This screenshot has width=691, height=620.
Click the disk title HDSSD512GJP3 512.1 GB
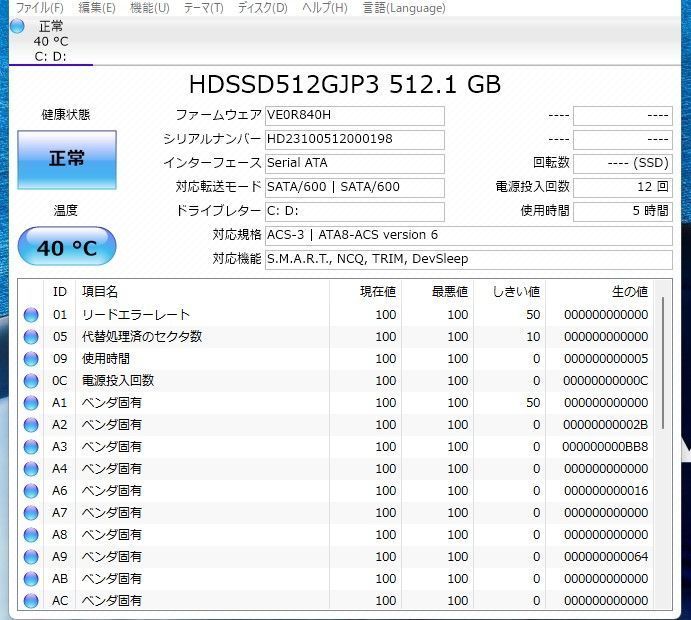[345, 84]
